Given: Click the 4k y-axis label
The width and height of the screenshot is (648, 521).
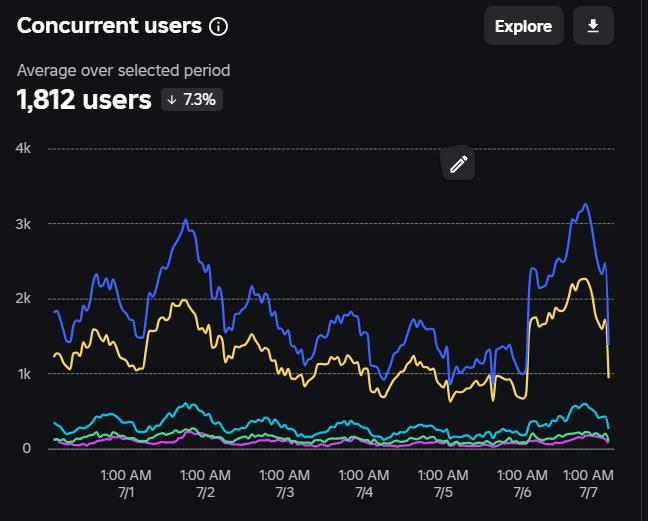Looking at the screenshot, I should coord(25,148).
